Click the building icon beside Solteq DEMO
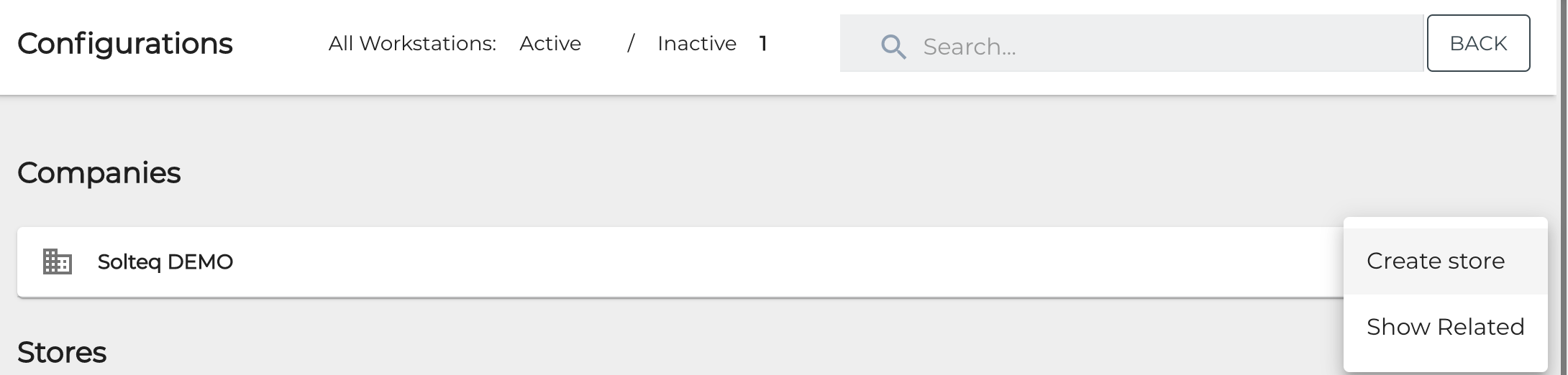 coord(58,261)
